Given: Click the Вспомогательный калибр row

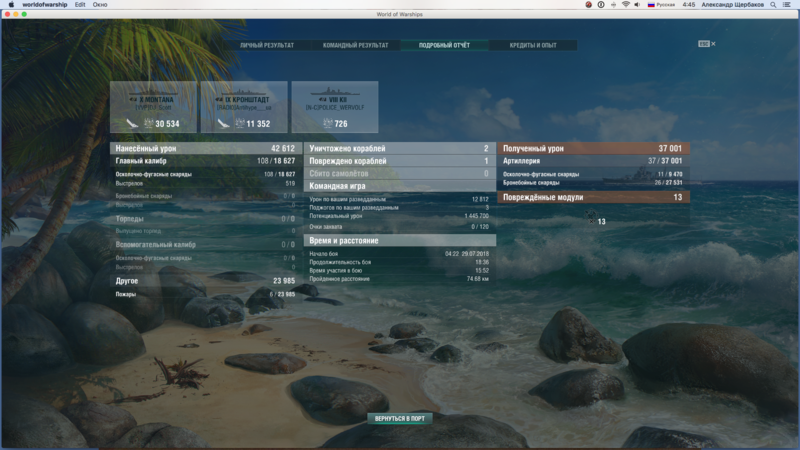Looking at the screenshot, I should [206, 244].
